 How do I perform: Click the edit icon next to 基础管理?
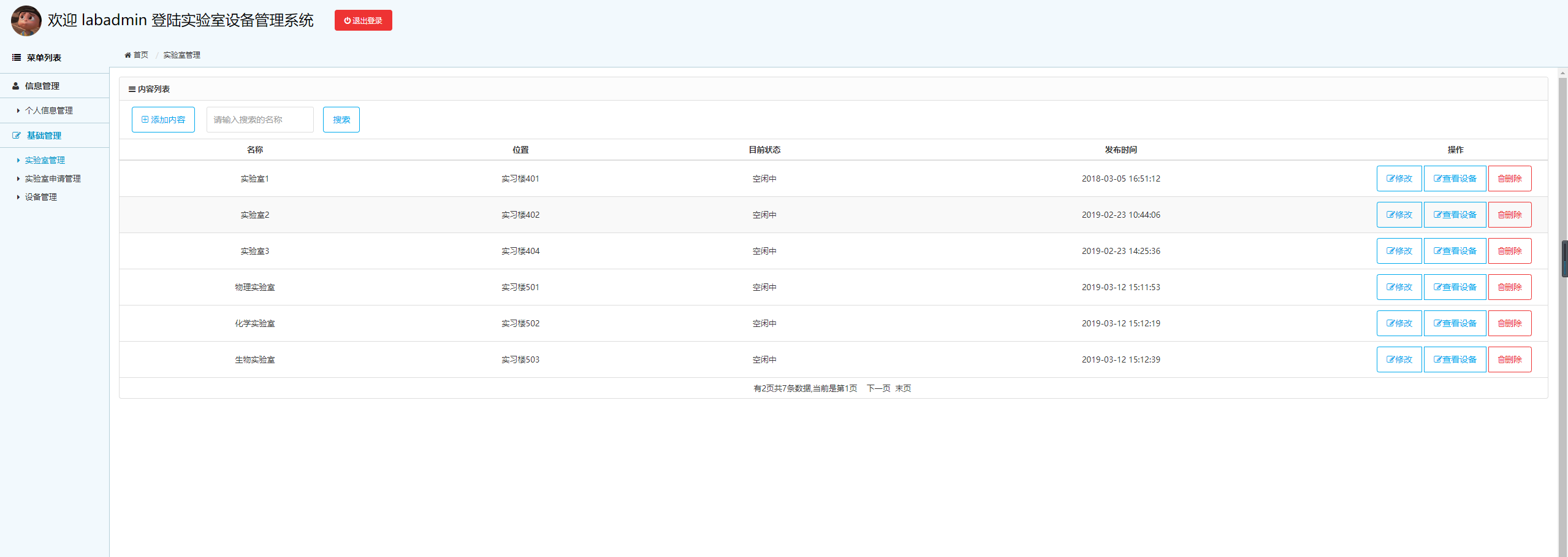[17, 136]
